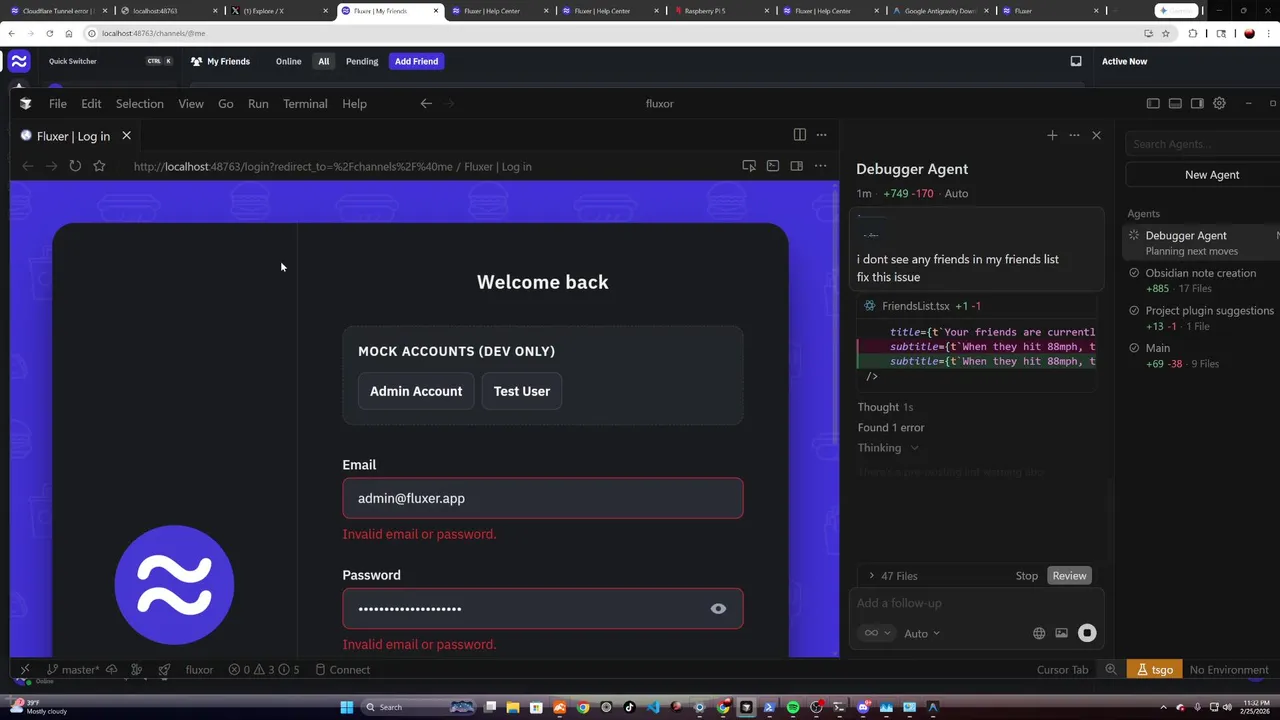Open the Selection menu

click(140, 104)
